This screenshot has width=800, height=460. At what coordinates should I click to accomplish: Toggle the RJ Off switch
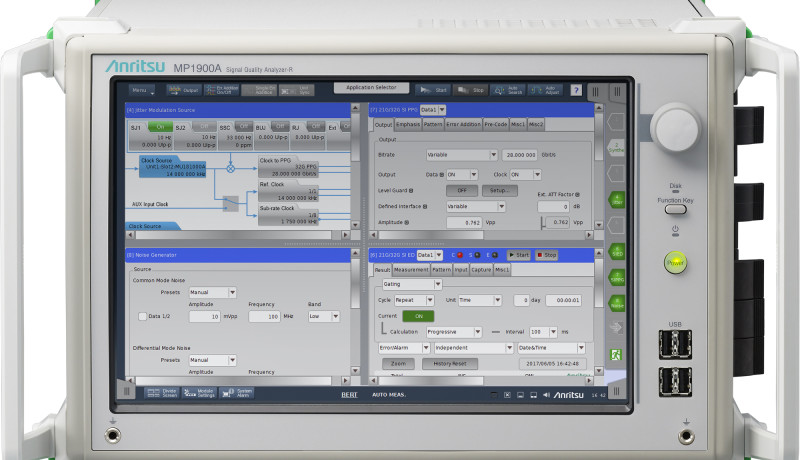[315, 126]
